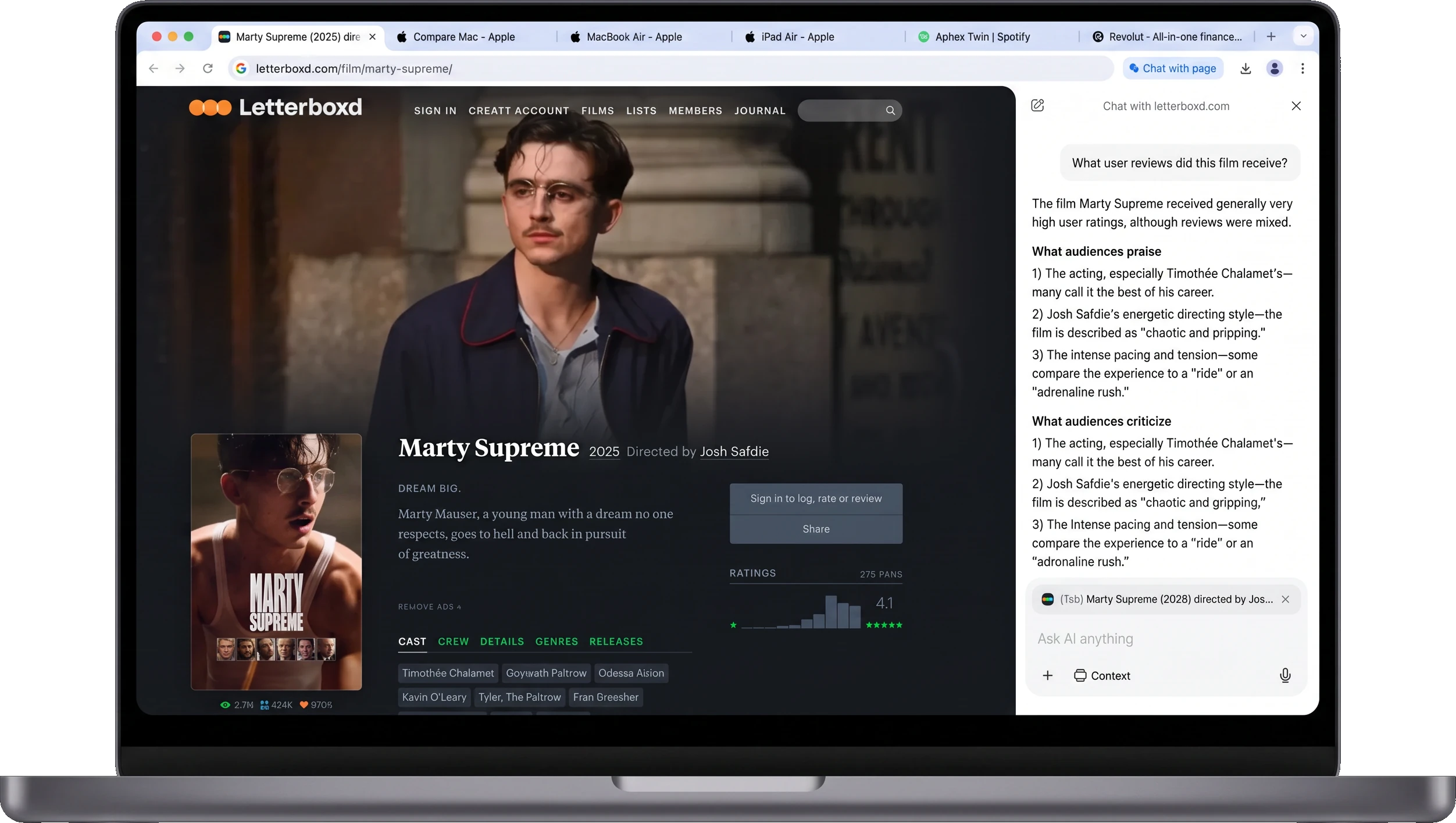
Task: Open the 2025 year link
Action: click(604, 452)
